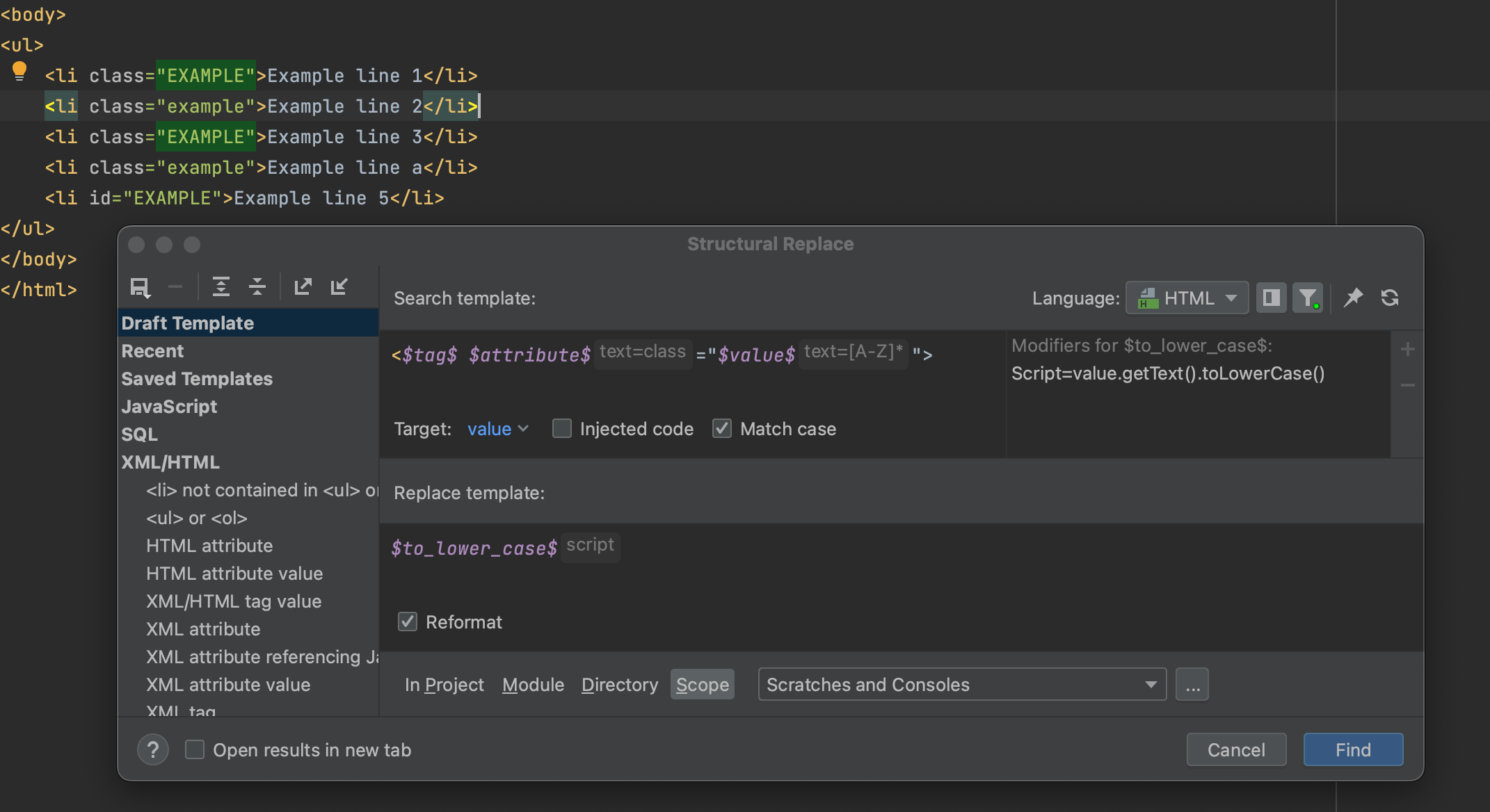1490x812 pixels.
Task: Click the closing </body> tag in editor
Action: click(39, 259)
